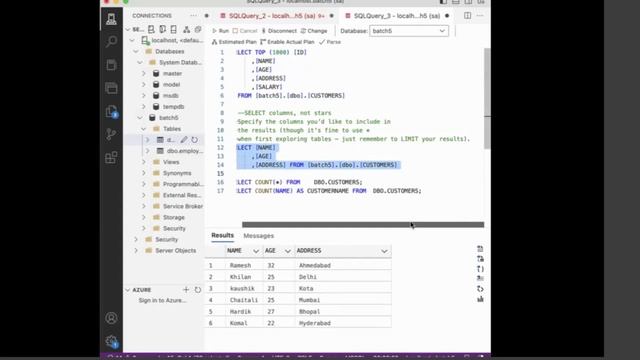Click the editor horizontal scrollbar
Viewport: 640px width, 360px height.
pos(363,224)
